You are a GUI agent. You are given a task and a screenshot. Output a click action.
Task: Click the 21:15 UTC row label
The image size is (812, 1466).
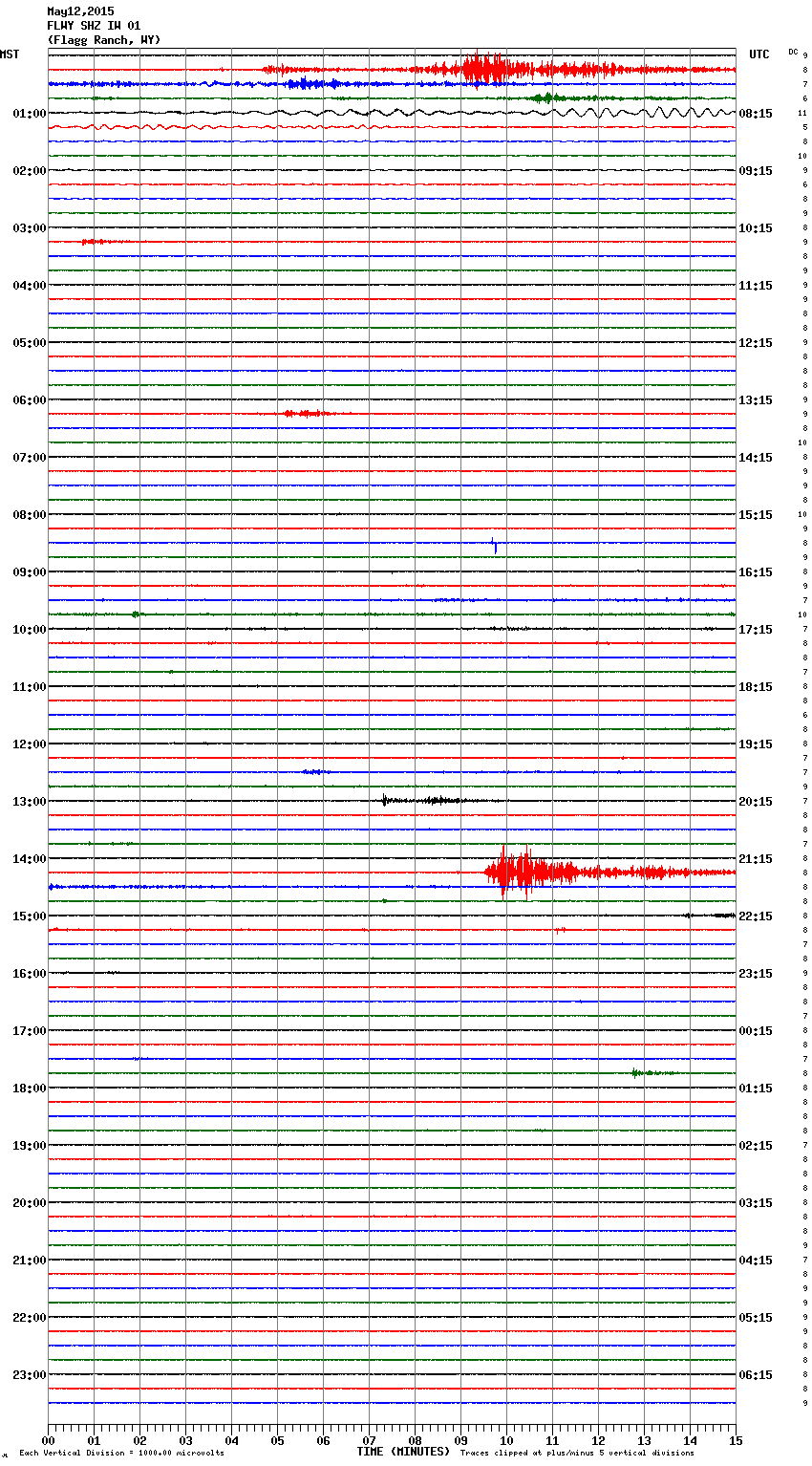click(x=756, y=859)
